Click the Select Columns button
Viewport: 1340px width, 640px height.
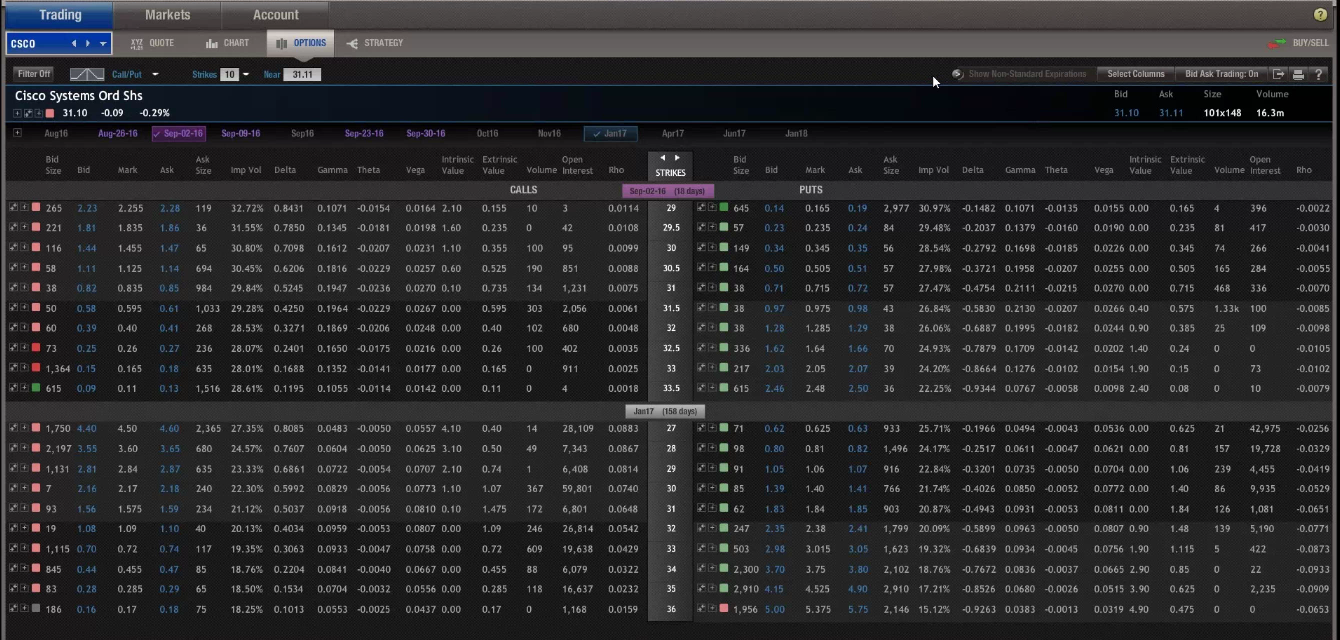pyautogui.click(x=1135, y=74)
